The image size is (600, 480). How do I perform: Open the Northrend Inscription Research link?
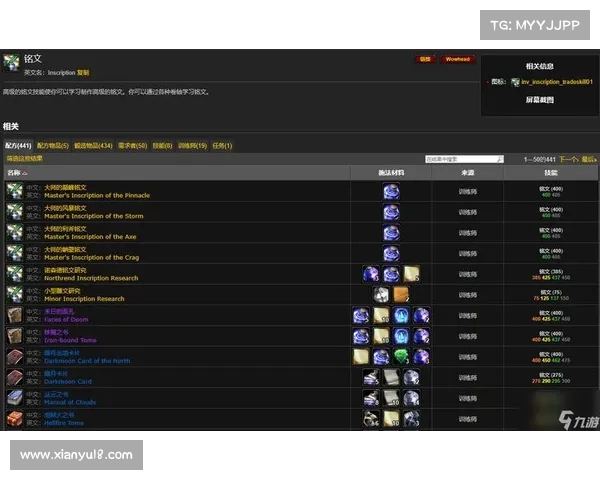91,278
